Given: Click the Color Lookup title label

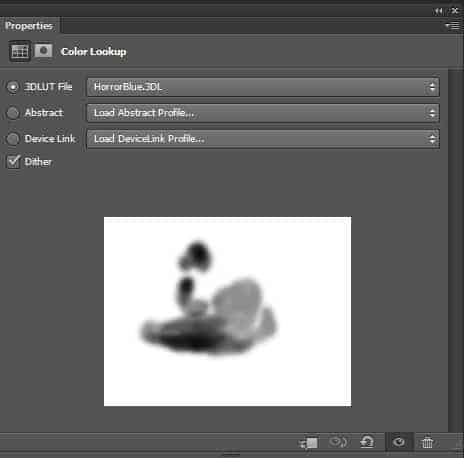Looking at the screenshot, I should (x=94, y=52).
